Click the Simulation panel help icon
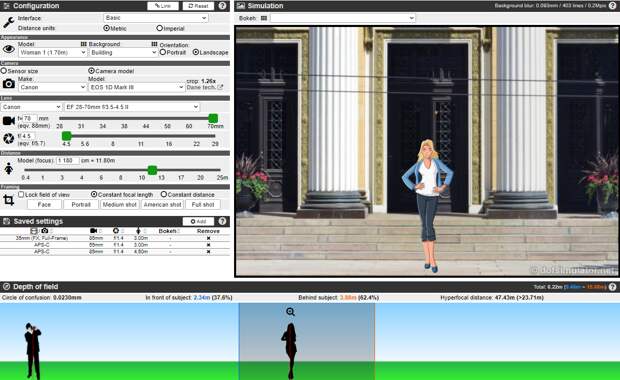The width and height of the screenshot is (620, 380). click(x=612, y=6)
